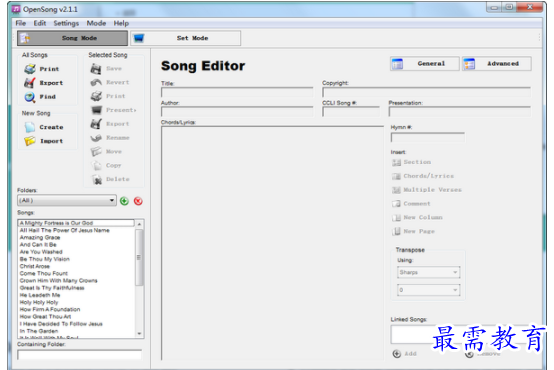Click the Save icon under Selected Song

tap(96, 69)
